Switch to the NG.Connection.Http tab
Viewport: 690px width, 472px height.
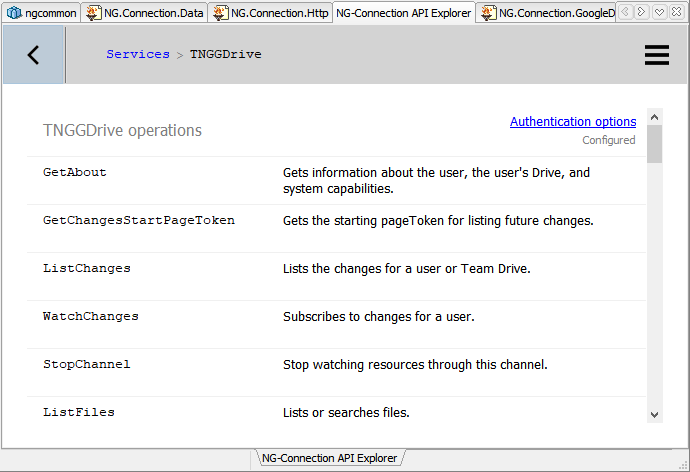[270, 13]
